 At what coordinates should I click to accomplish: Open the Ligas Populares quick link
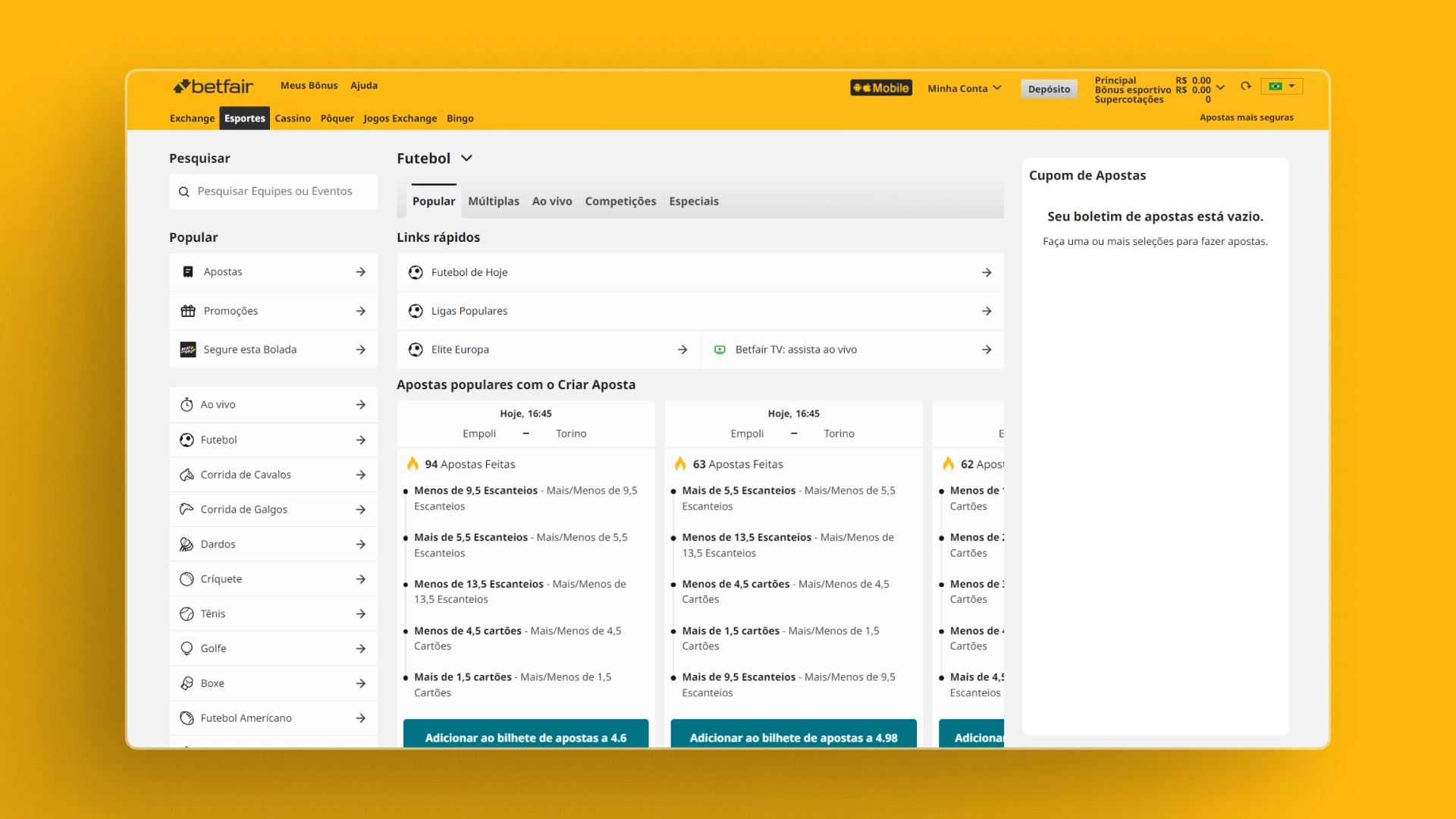[x=700, y=311]
